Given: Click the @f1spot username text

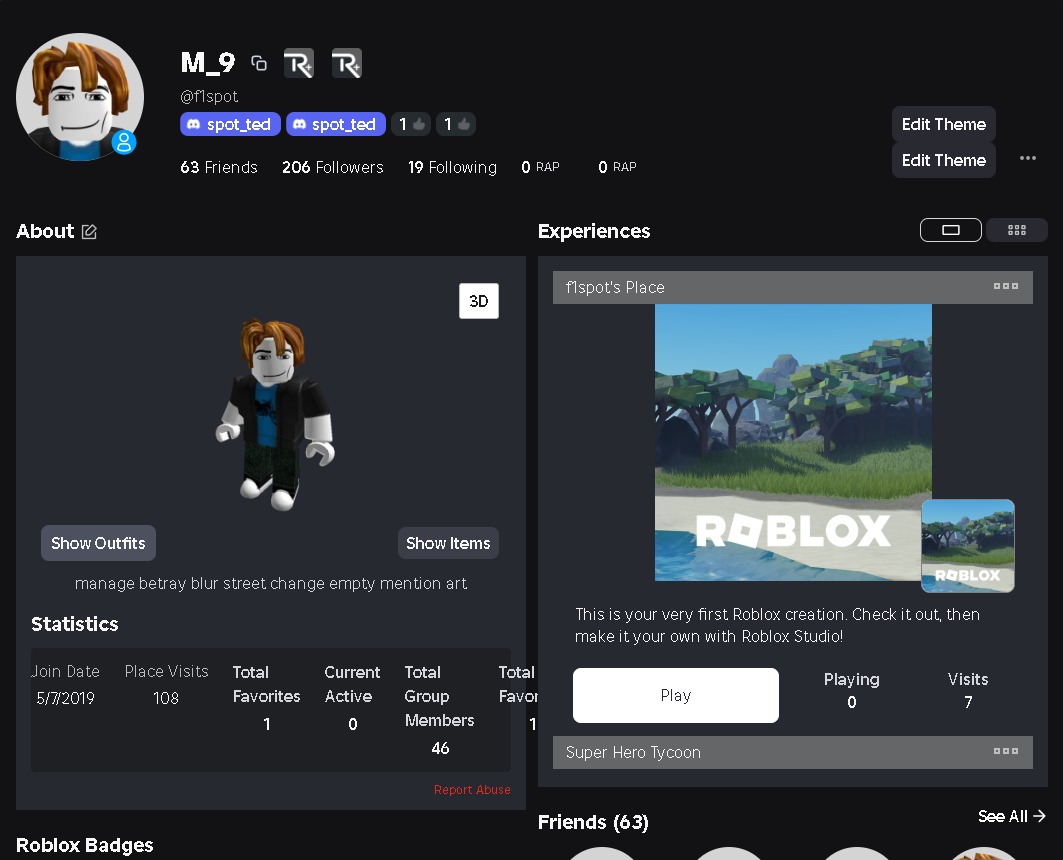Looking at the screenshot, I should tap(209, 96).
